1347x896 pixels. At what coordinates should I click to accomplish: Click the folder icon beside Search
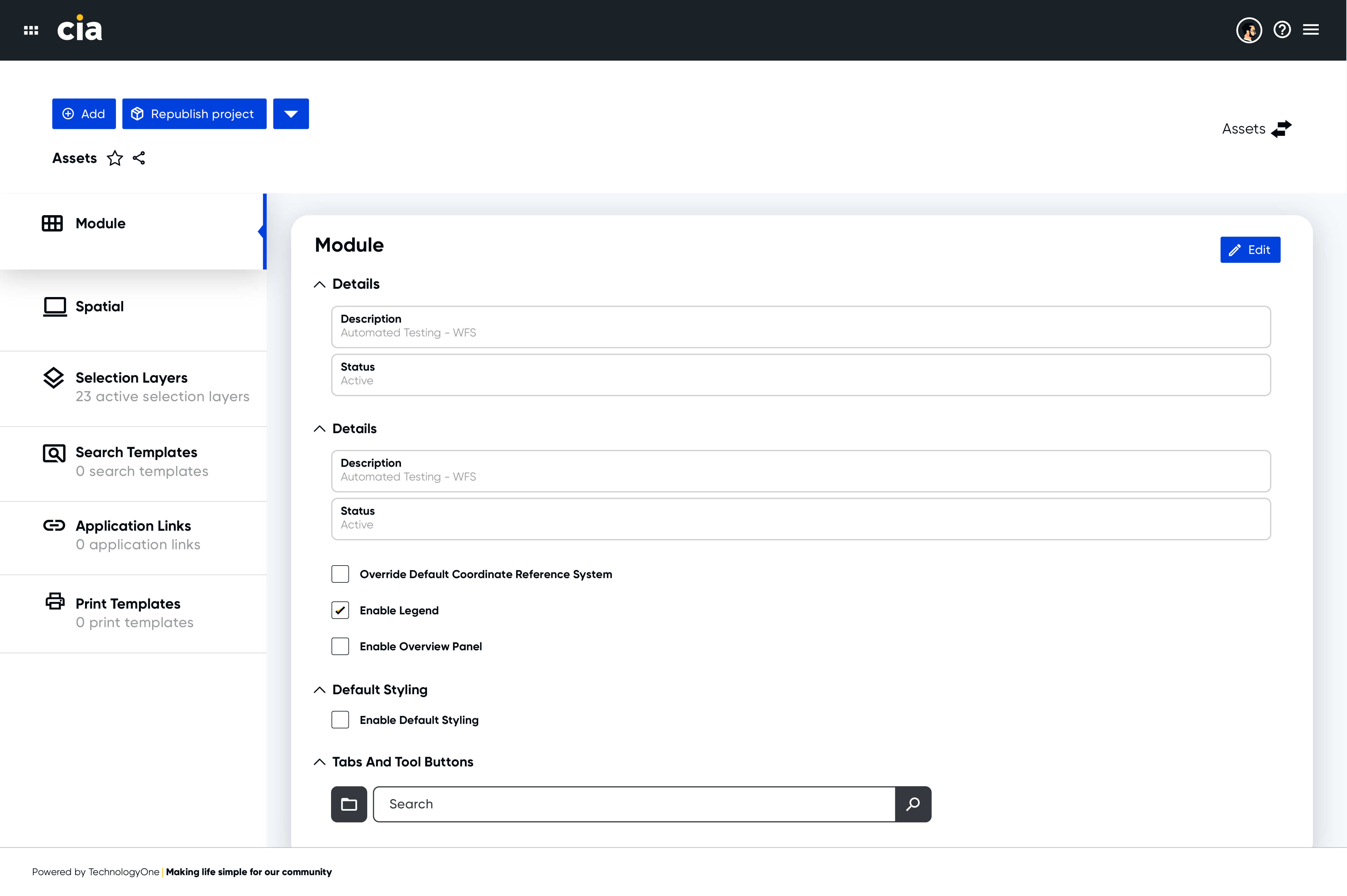pyautogui.click(x=349, y=804)
